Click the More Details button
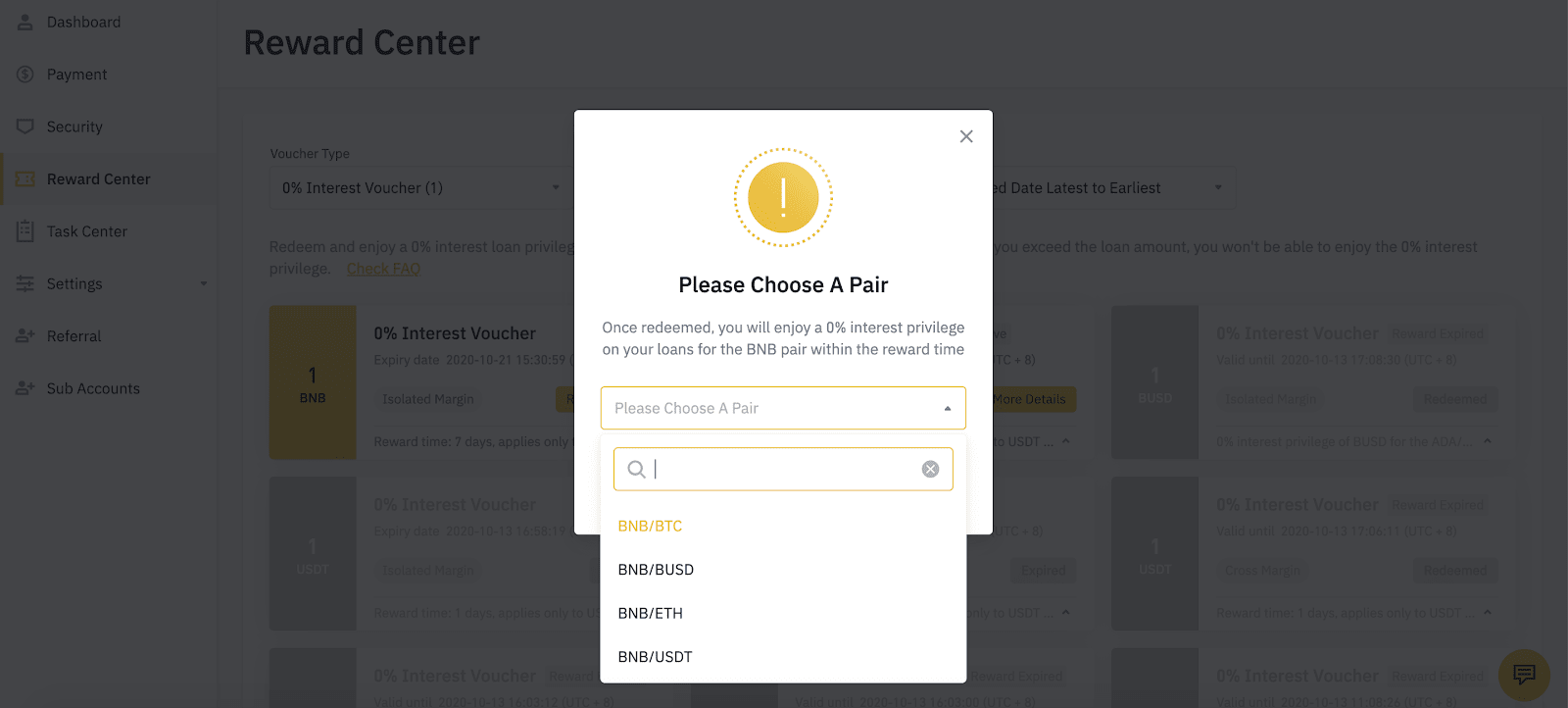Screen dimensions: 1568x708 click(x=1030, y=400)
